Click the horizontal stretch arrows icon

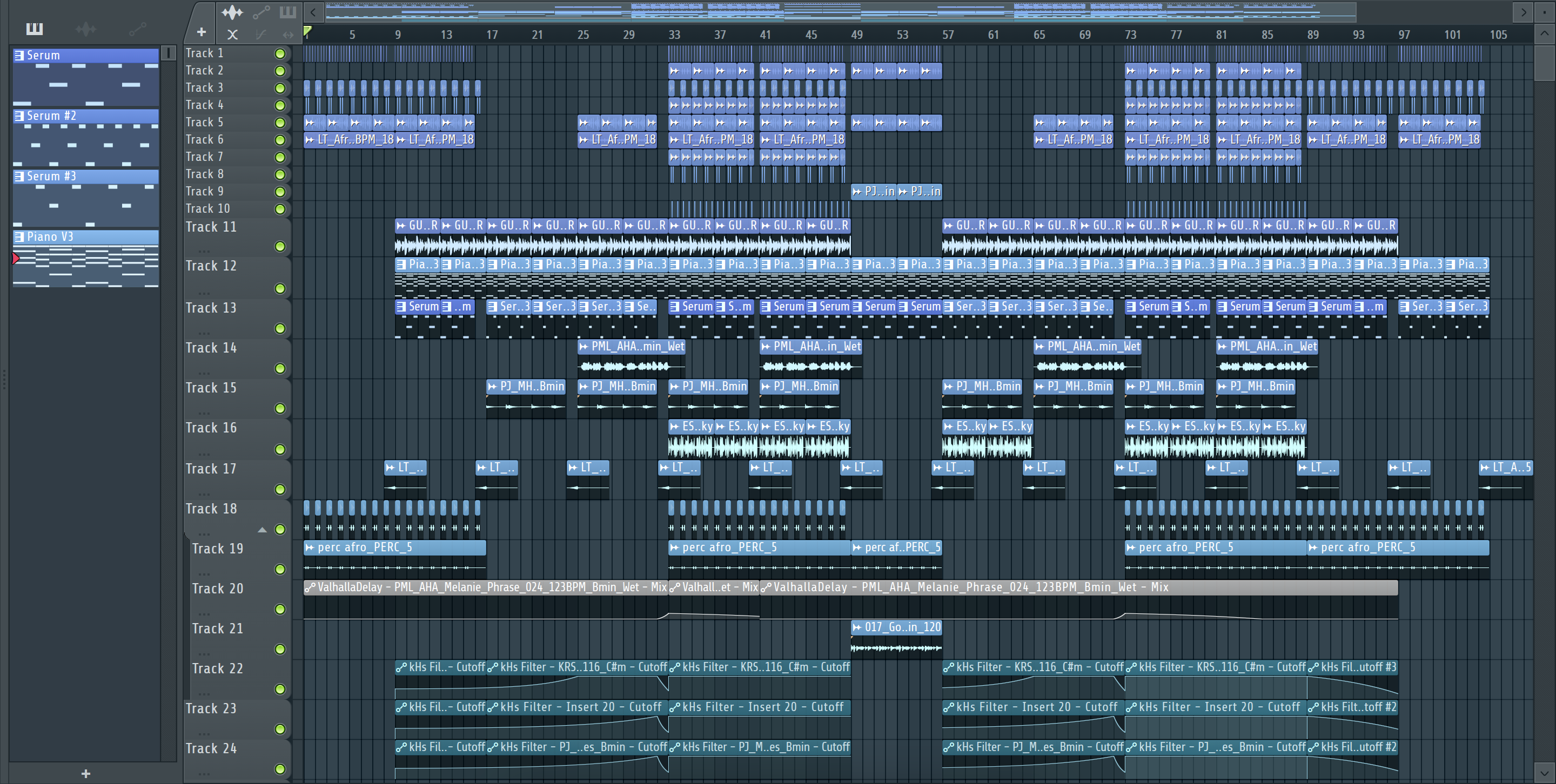[x=288, y=35]
